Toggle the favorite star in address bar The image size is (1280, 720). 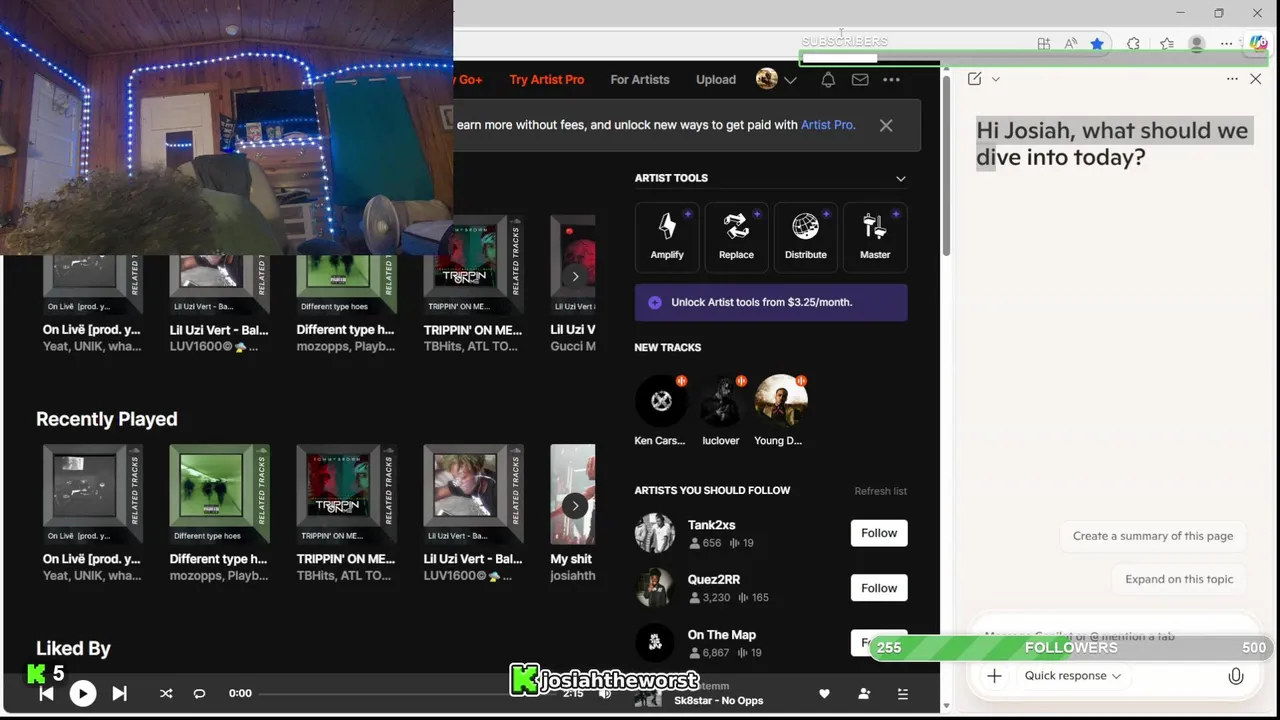pyautogui.click(x=1097, y=44)
